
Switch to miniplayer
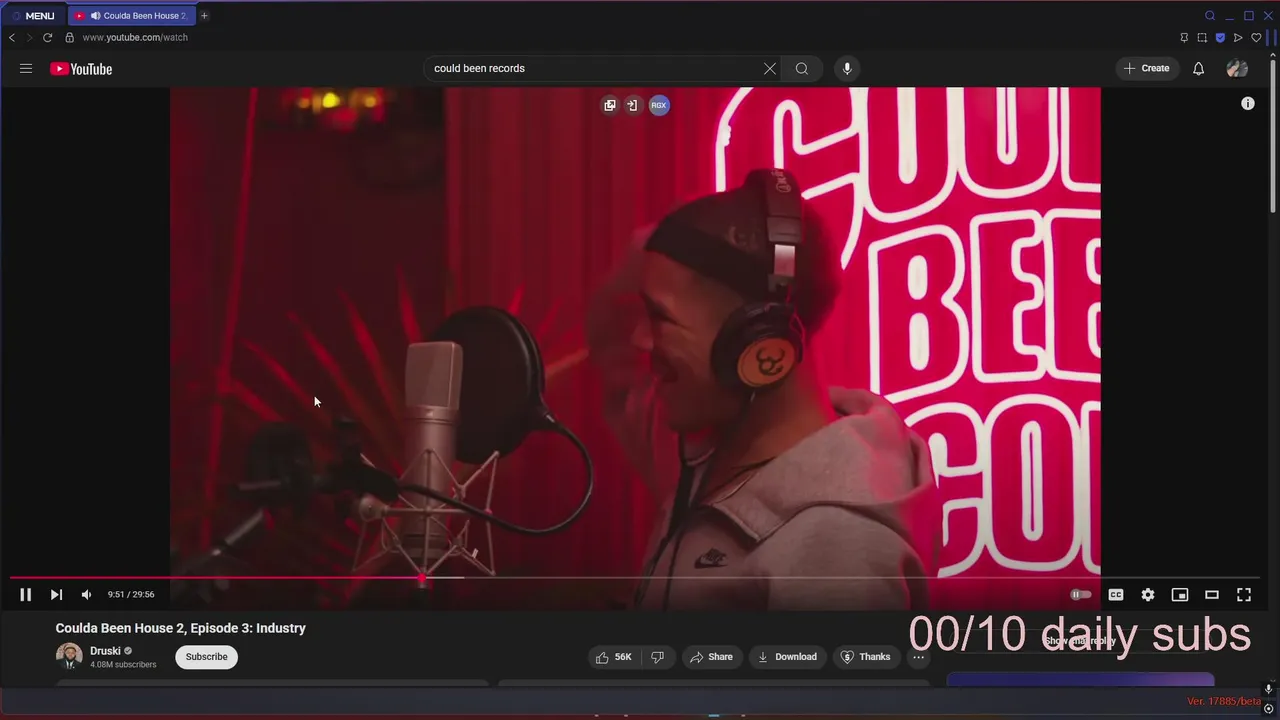pos(1180,595)
